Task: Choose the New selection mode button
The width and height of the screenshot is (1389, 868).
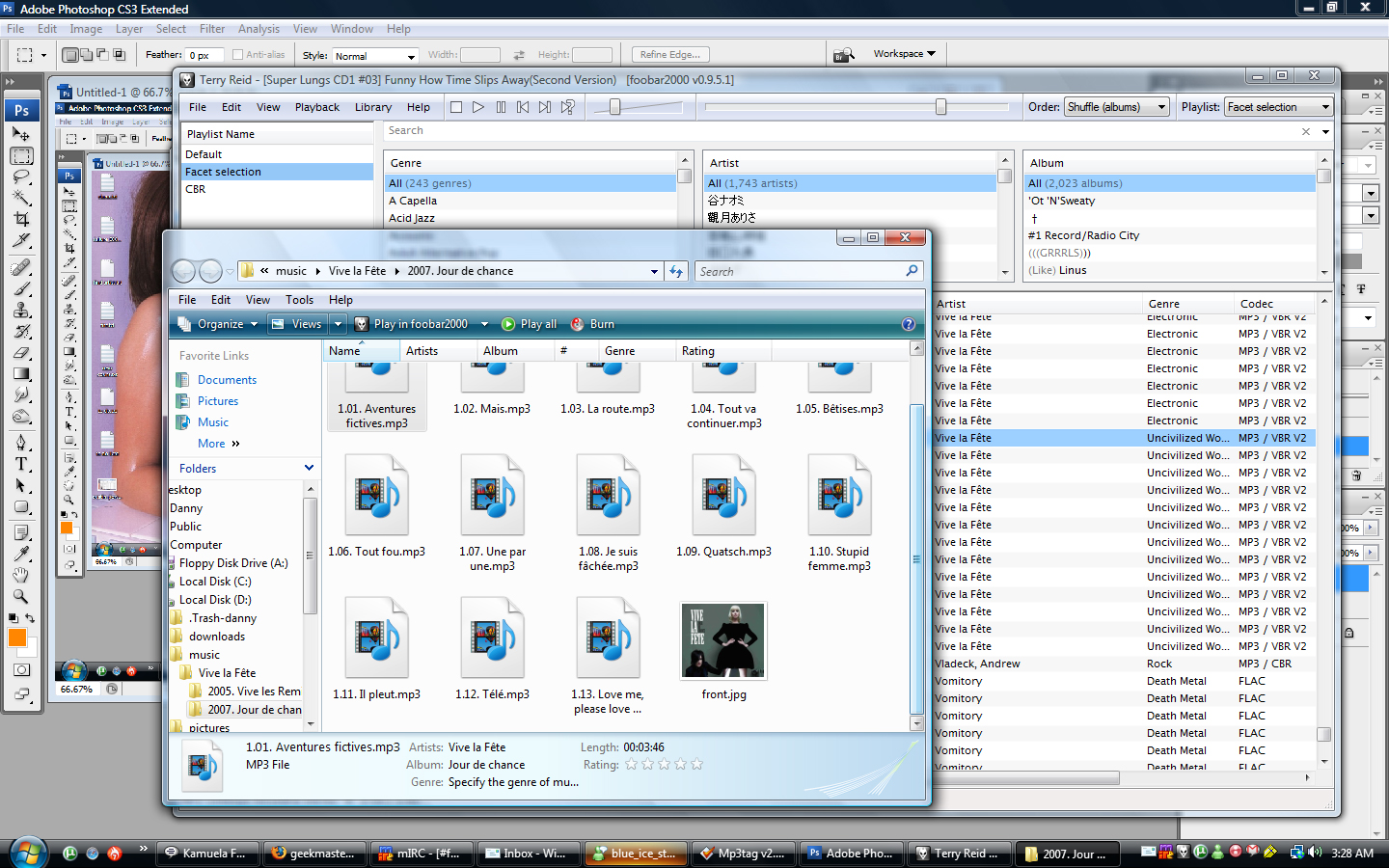Action: 70,55
